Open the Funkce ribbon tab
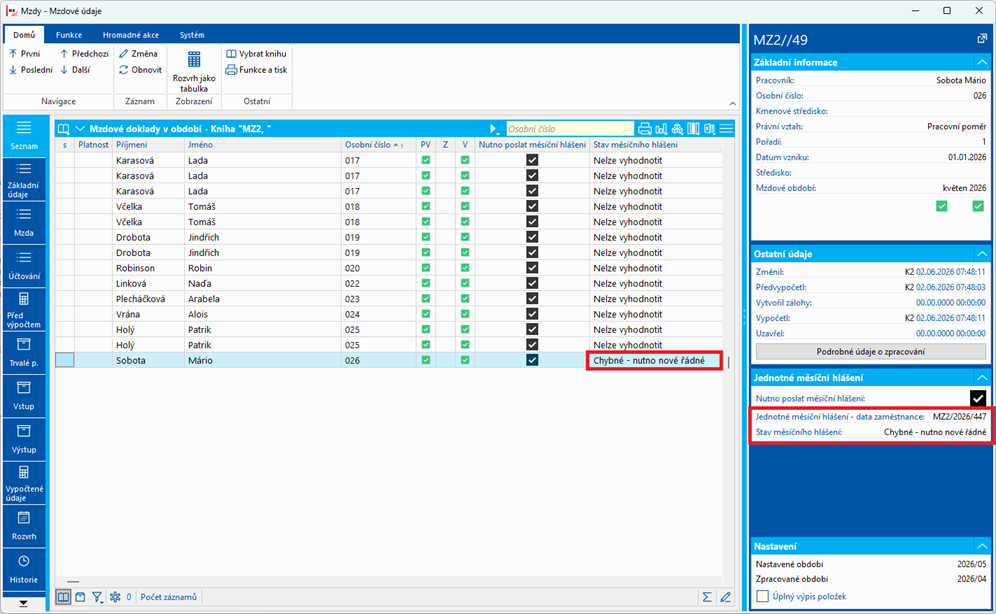Image resolution: width=996 pixels, height=614 pixels. pos(69,35)
